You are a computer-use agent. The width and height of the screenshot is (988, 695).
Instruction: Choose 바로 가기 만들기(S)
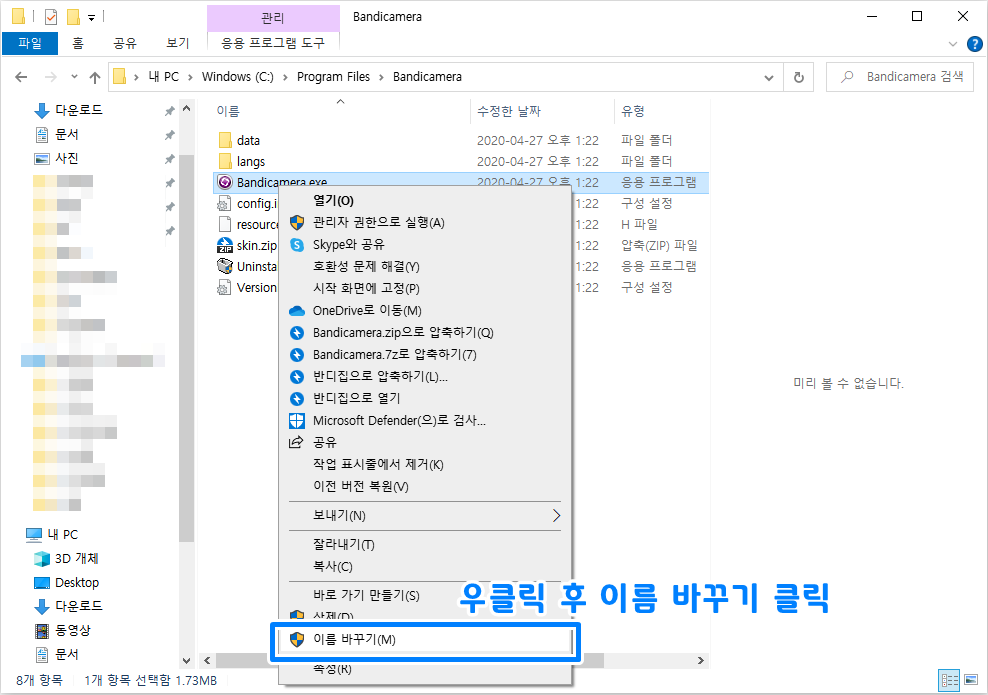click(x=425, y=595)
